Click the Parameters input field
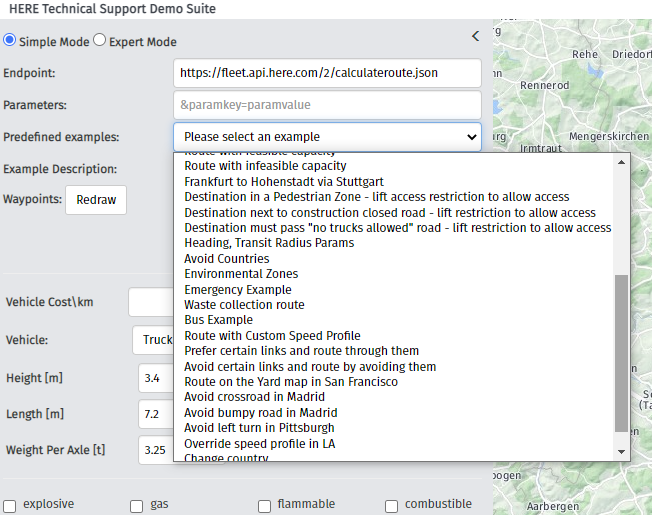652x515 pixels. [327, 105]
